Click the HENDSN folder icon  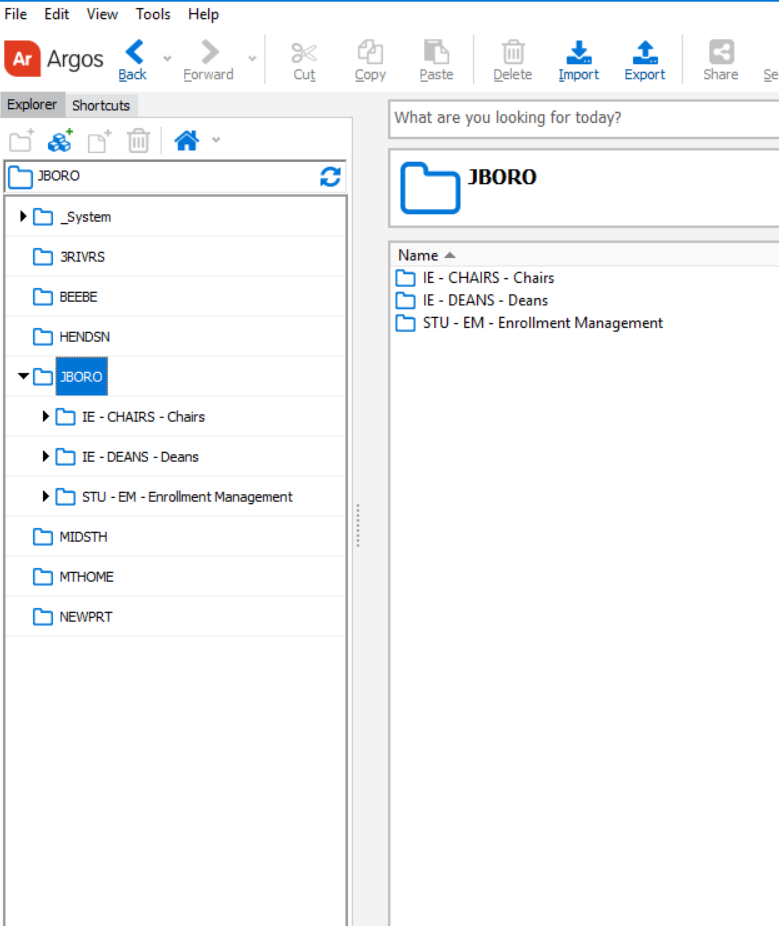(43, 337)
